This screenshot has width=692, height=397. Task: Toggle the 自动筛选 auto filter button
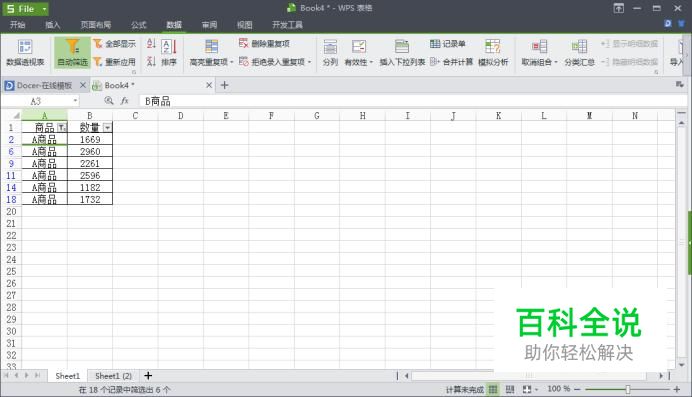point(72,52)
